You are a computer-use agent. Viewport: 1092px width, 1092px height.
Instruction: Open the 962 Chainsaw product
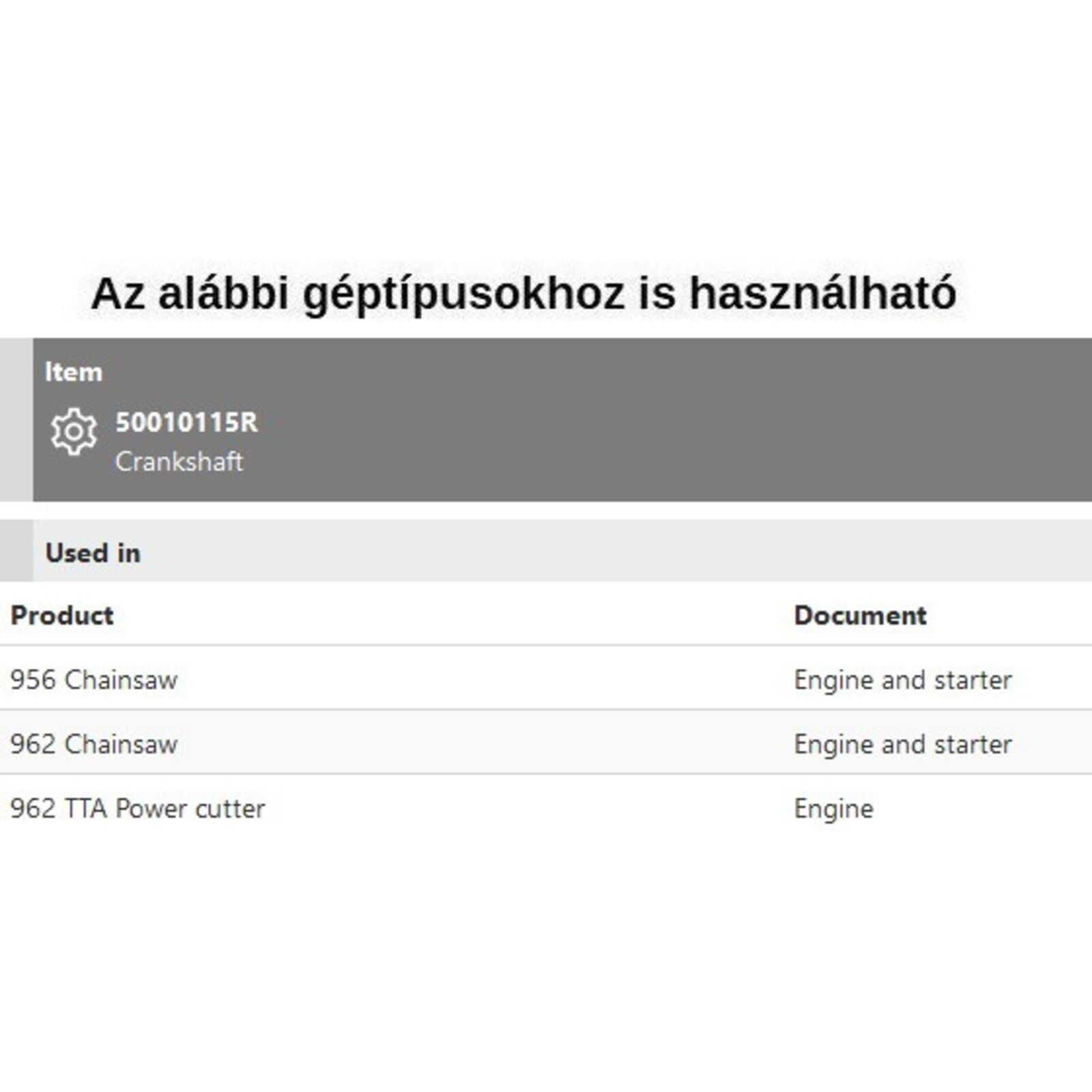tap(94, 744)
